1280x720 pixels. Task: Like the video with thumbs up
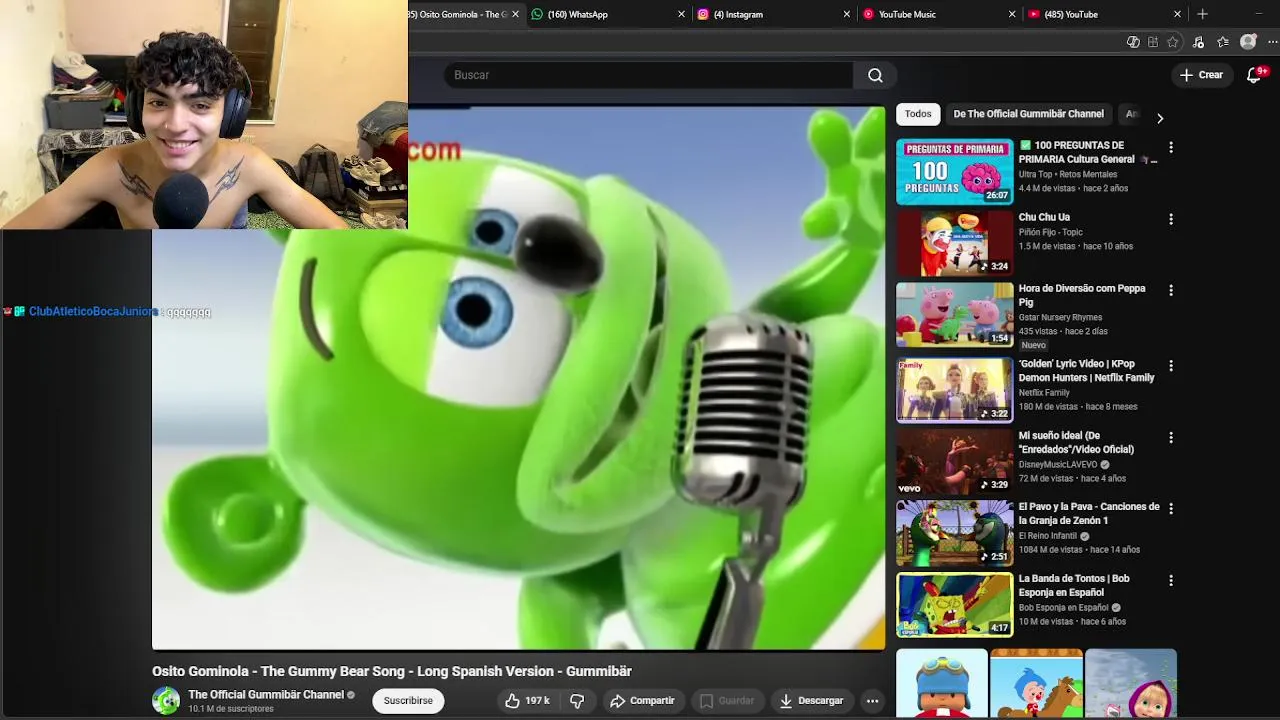coord(527,701)
